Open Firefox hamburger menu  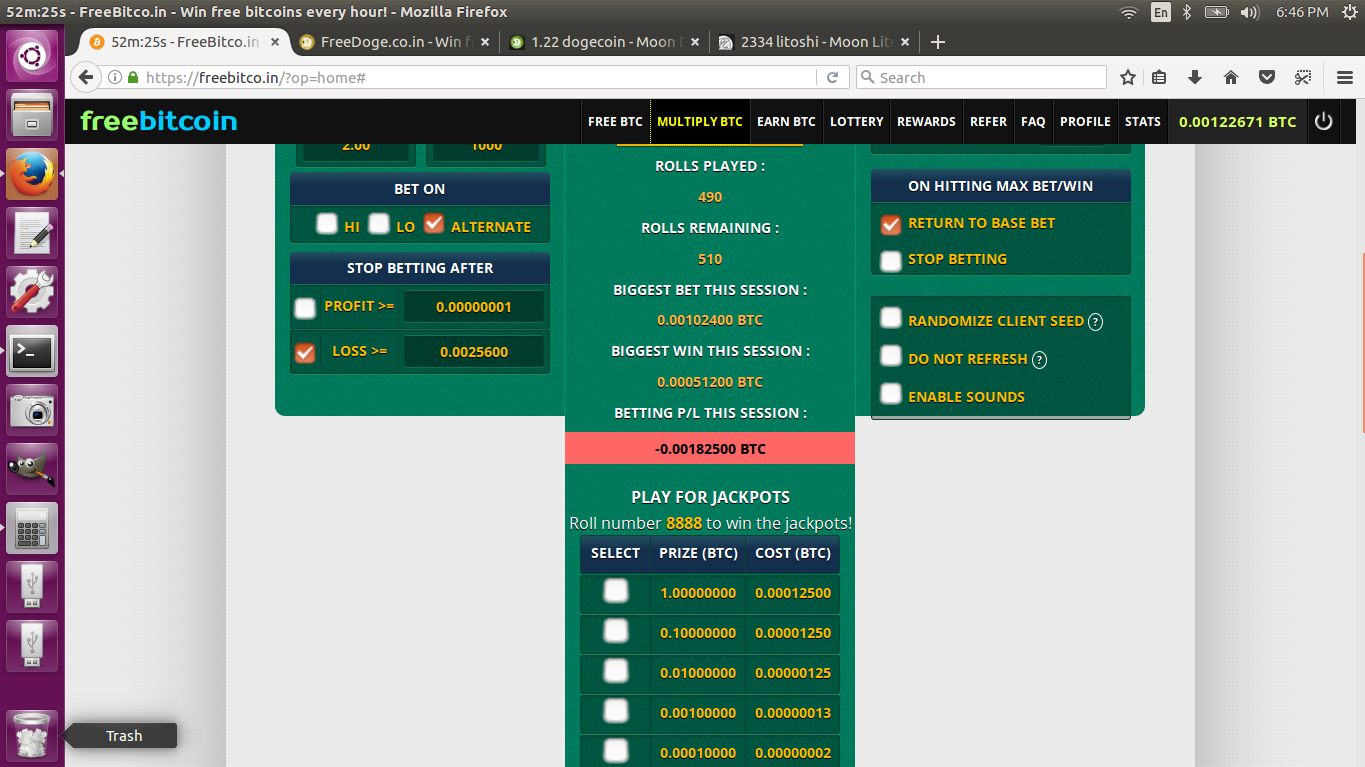pyautogui.click(x=1344, y=77)
